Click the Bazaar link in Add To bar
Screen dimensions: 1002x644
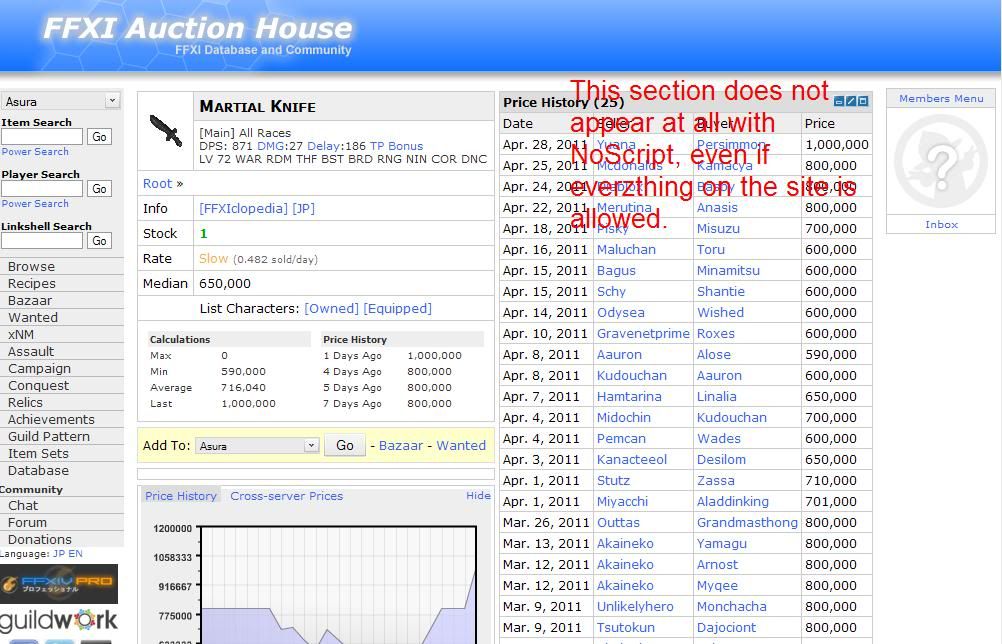pos(401,445)
